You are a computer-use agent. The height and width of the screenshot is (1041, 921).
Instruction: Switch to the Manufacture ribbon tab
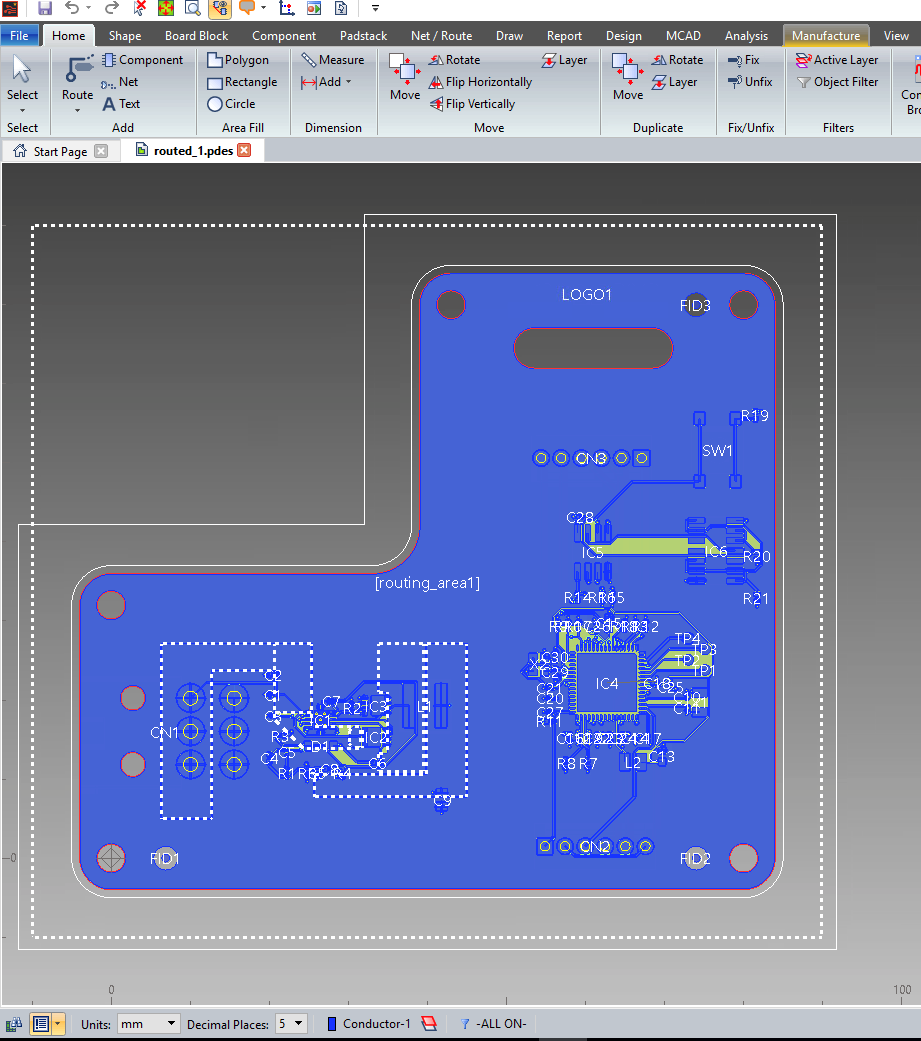(x=825, y=36)
